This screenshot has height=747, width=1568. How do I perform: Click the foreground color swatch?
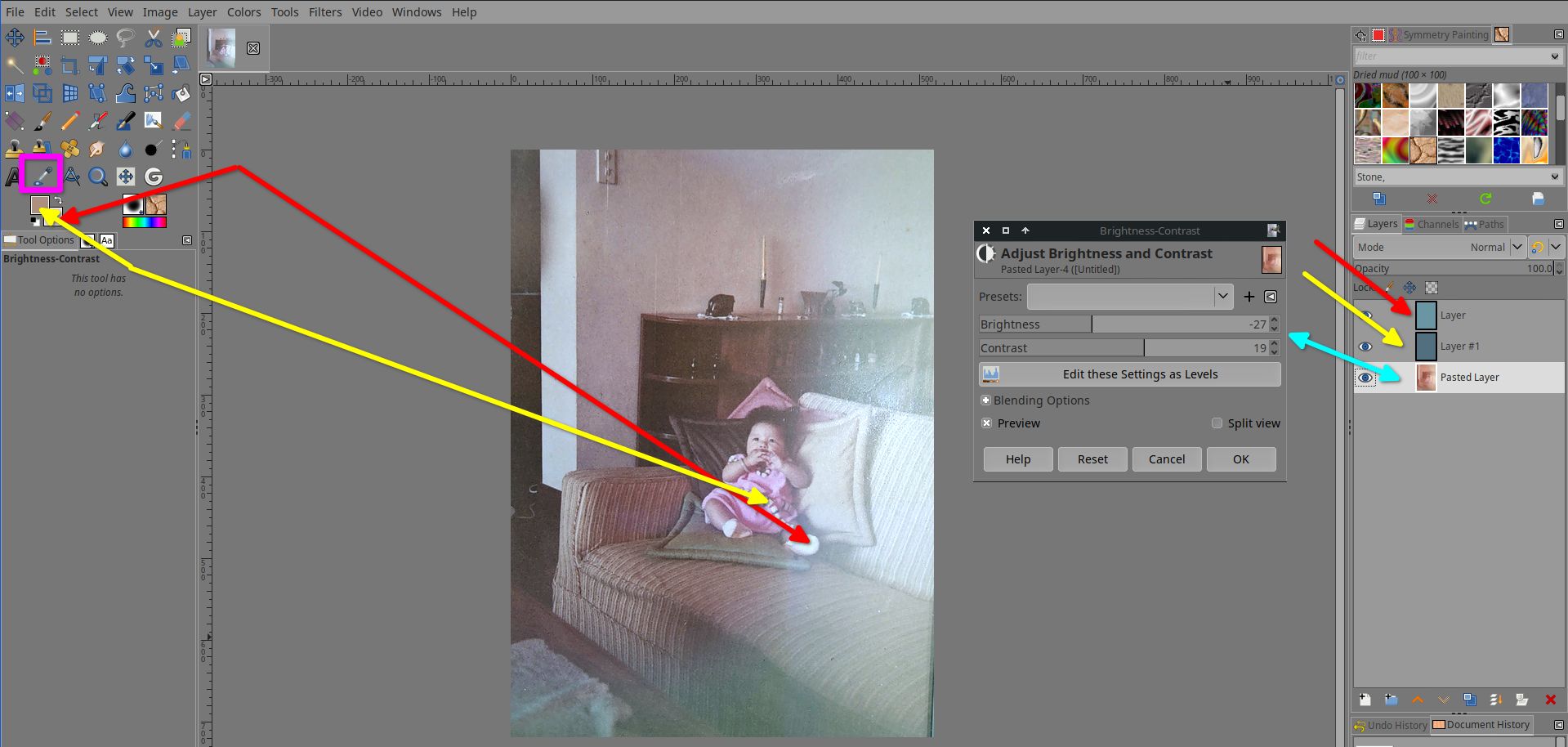pos(39,204)
